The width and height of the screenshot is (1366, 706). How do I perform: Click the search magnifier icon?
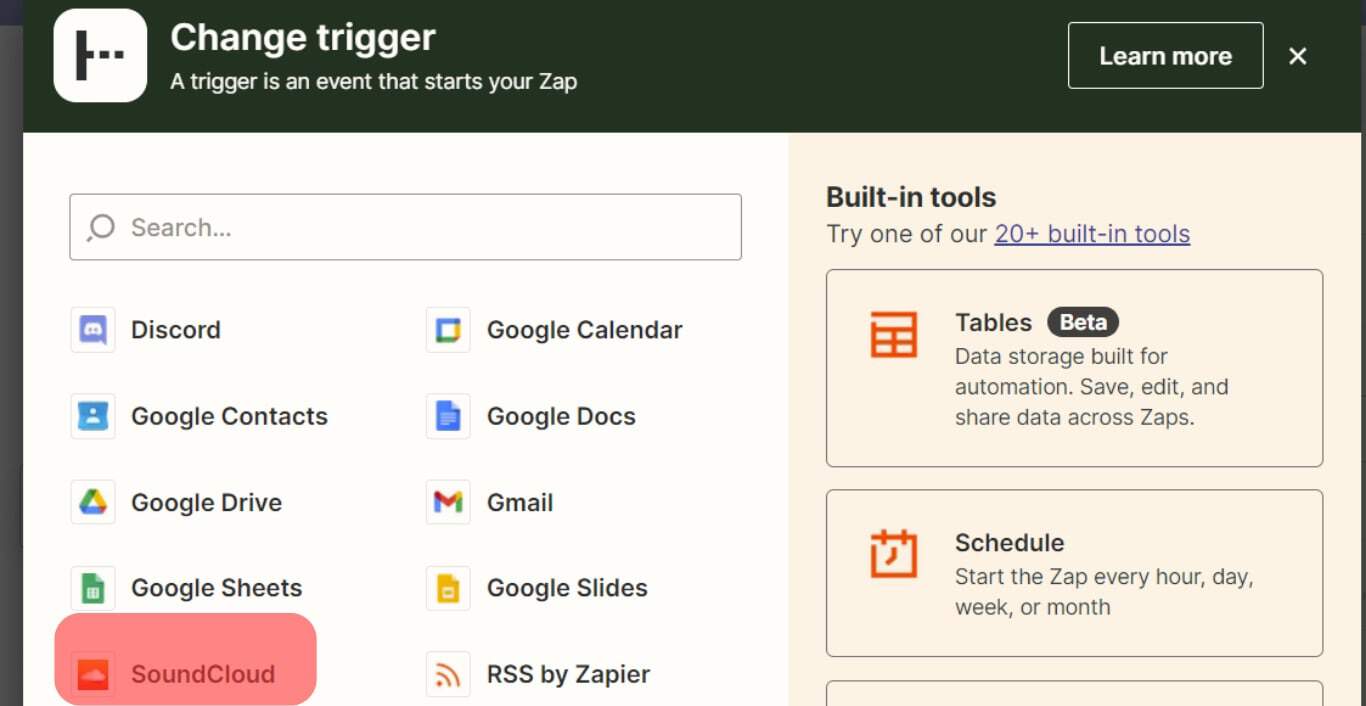click(101, 228)
